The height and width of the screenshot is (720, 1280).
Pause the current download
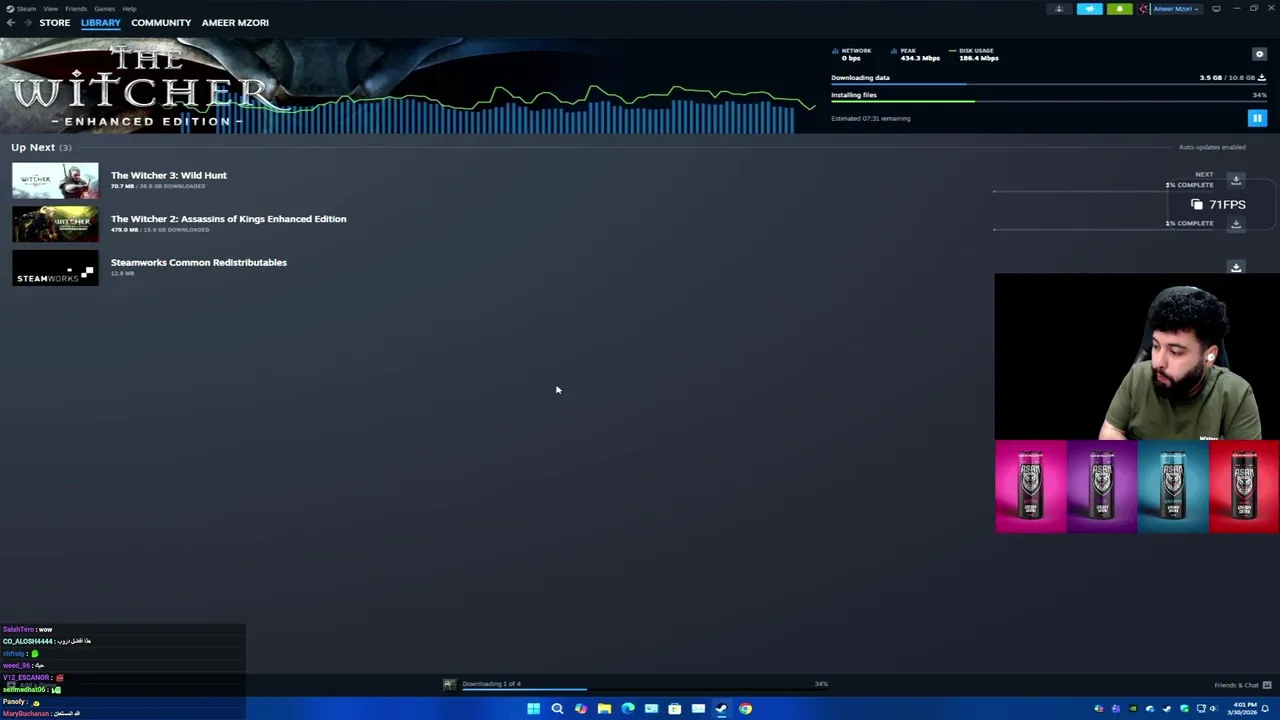[x=1257, y=118]
